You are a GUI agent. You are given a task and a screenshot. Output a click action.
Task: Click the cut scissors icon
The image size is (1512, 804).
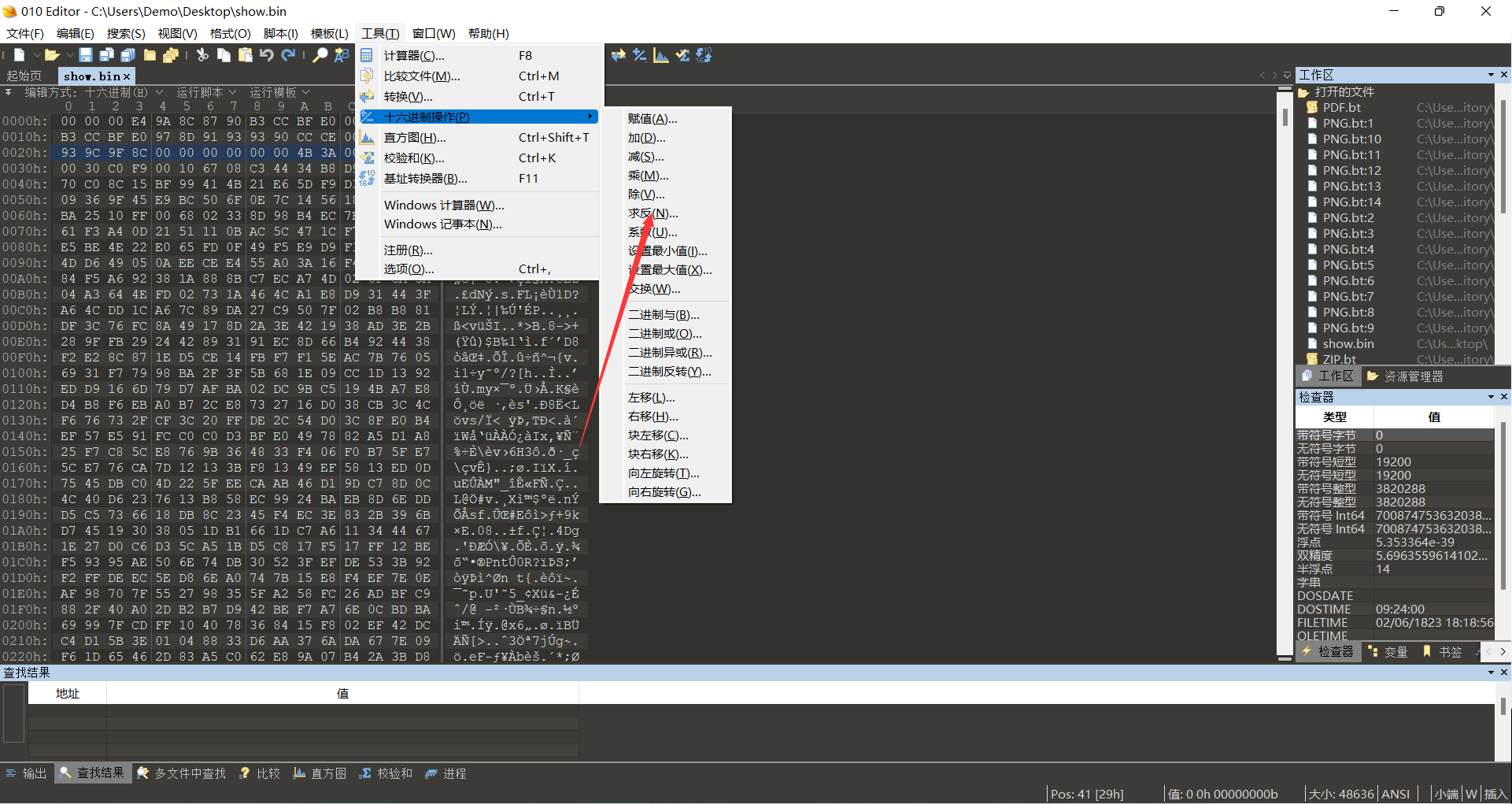point(203,55)
